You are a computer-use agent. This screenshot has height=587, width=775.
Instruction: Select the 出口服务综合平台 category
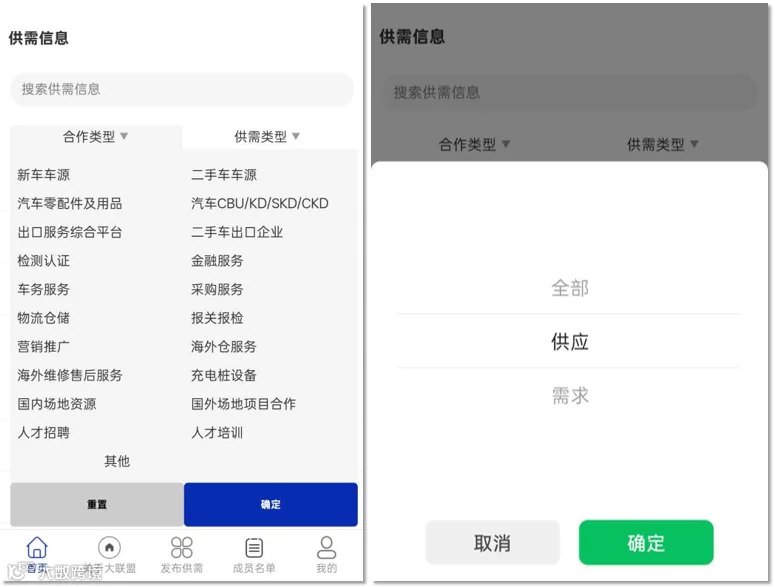[x=70, y=232]
